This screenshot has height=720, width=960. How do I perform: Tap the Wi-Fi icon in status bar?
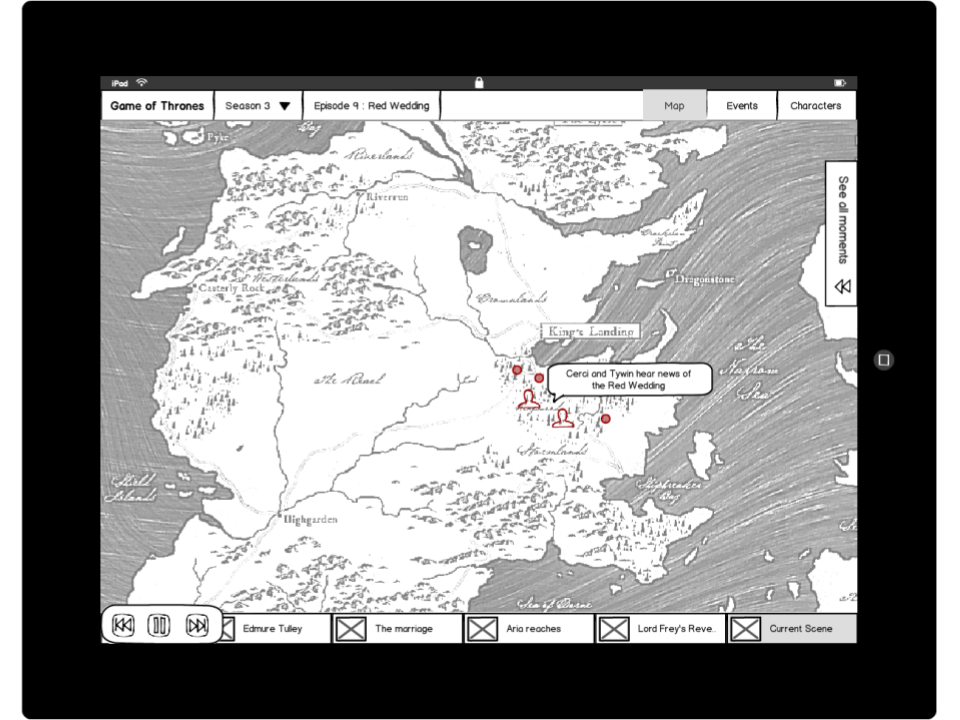142,82
